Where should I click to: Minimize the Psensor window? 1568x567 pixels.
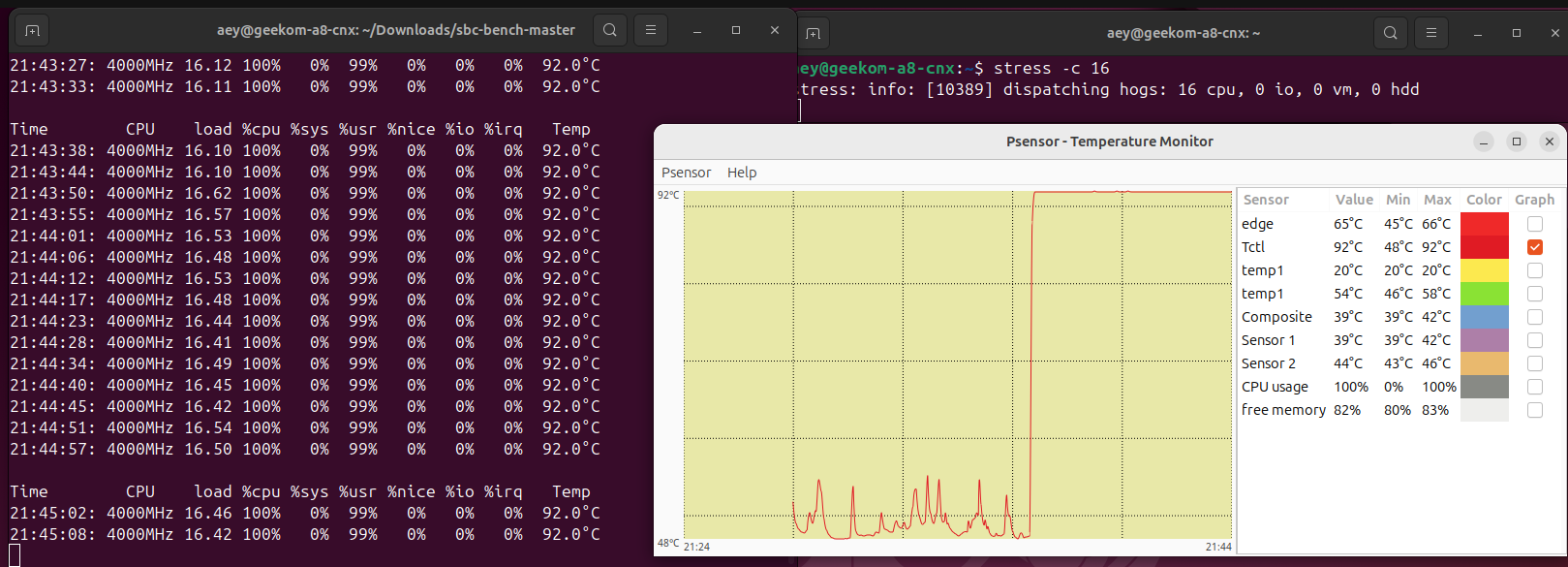(1484, 142)
